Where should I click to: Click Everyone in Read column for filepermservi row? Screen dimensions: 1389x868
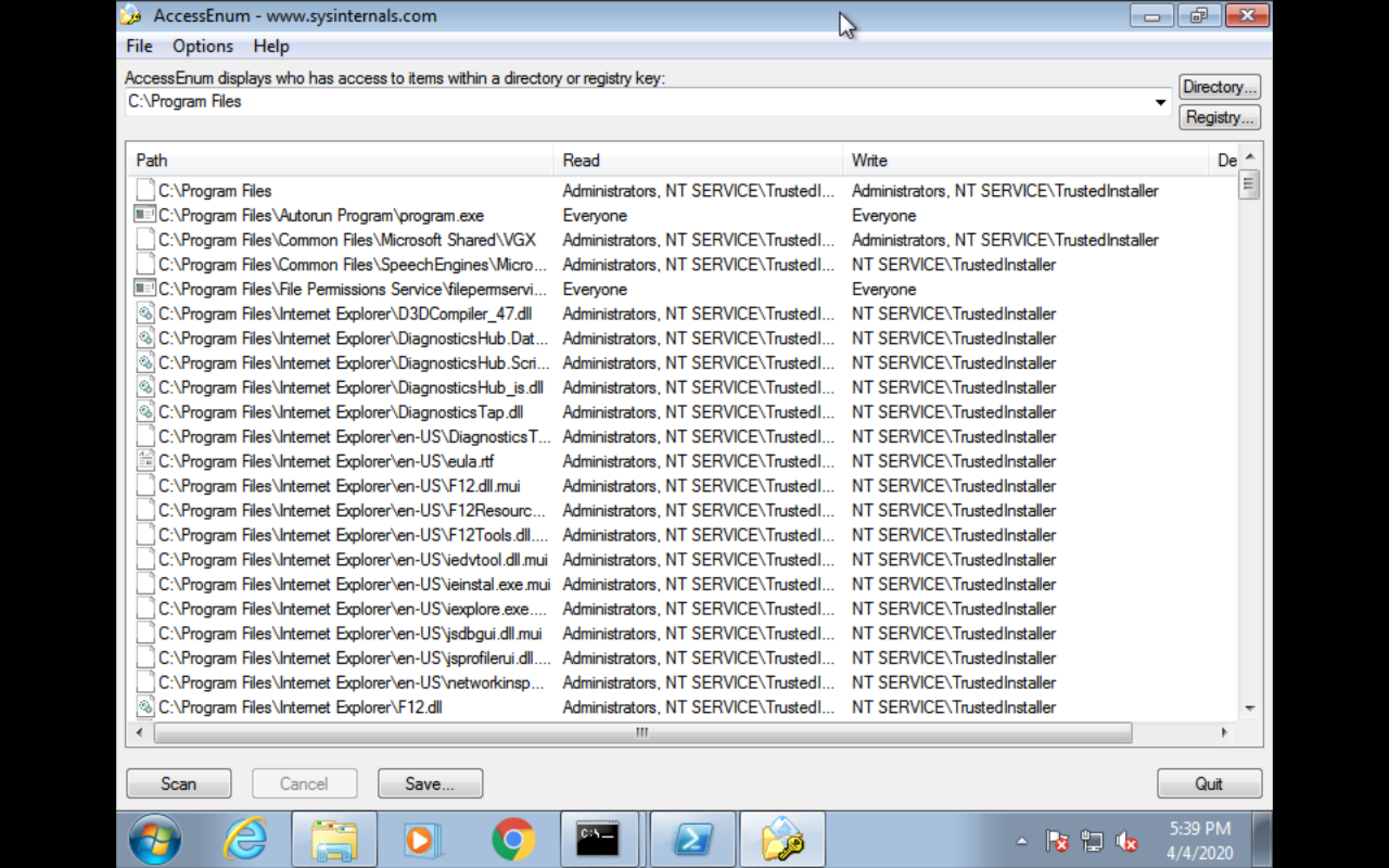click(x=595, y=289)
